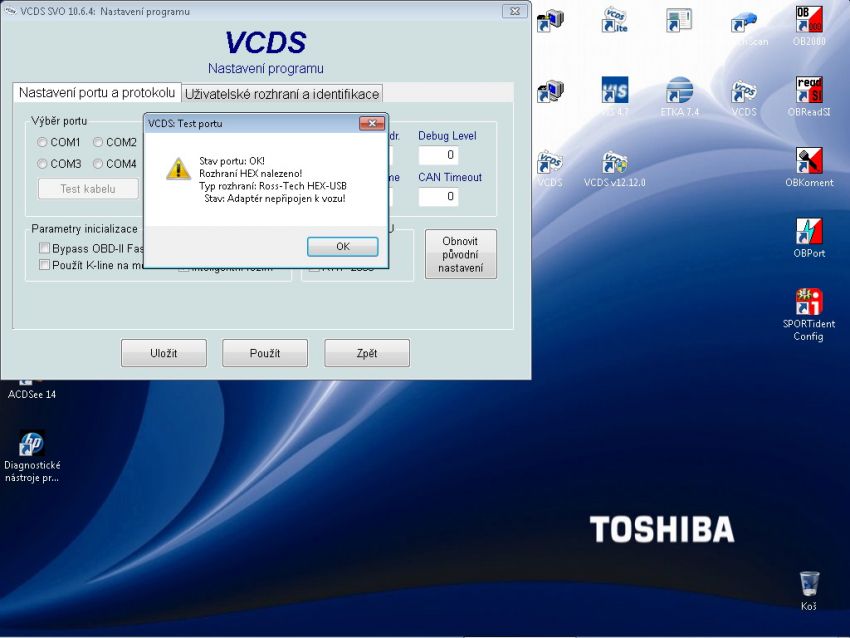Open the OBKoment desktop shortcut
Viewport: 850px width, 638px height.
click(x=809, y=167)
